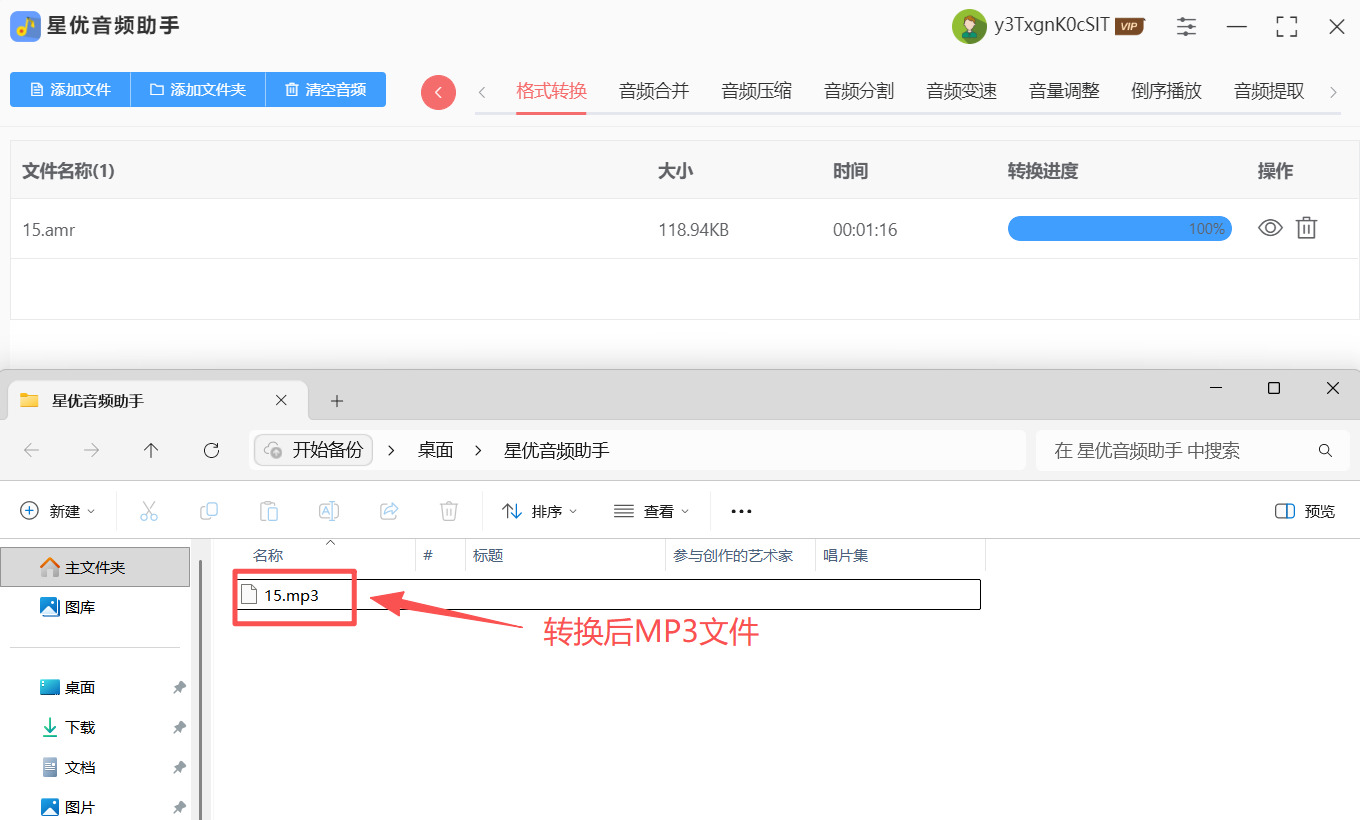Screen dimensions: 1360x820
Task: Switch to the 倒序播放 tab
Action: coord(1166,92)
